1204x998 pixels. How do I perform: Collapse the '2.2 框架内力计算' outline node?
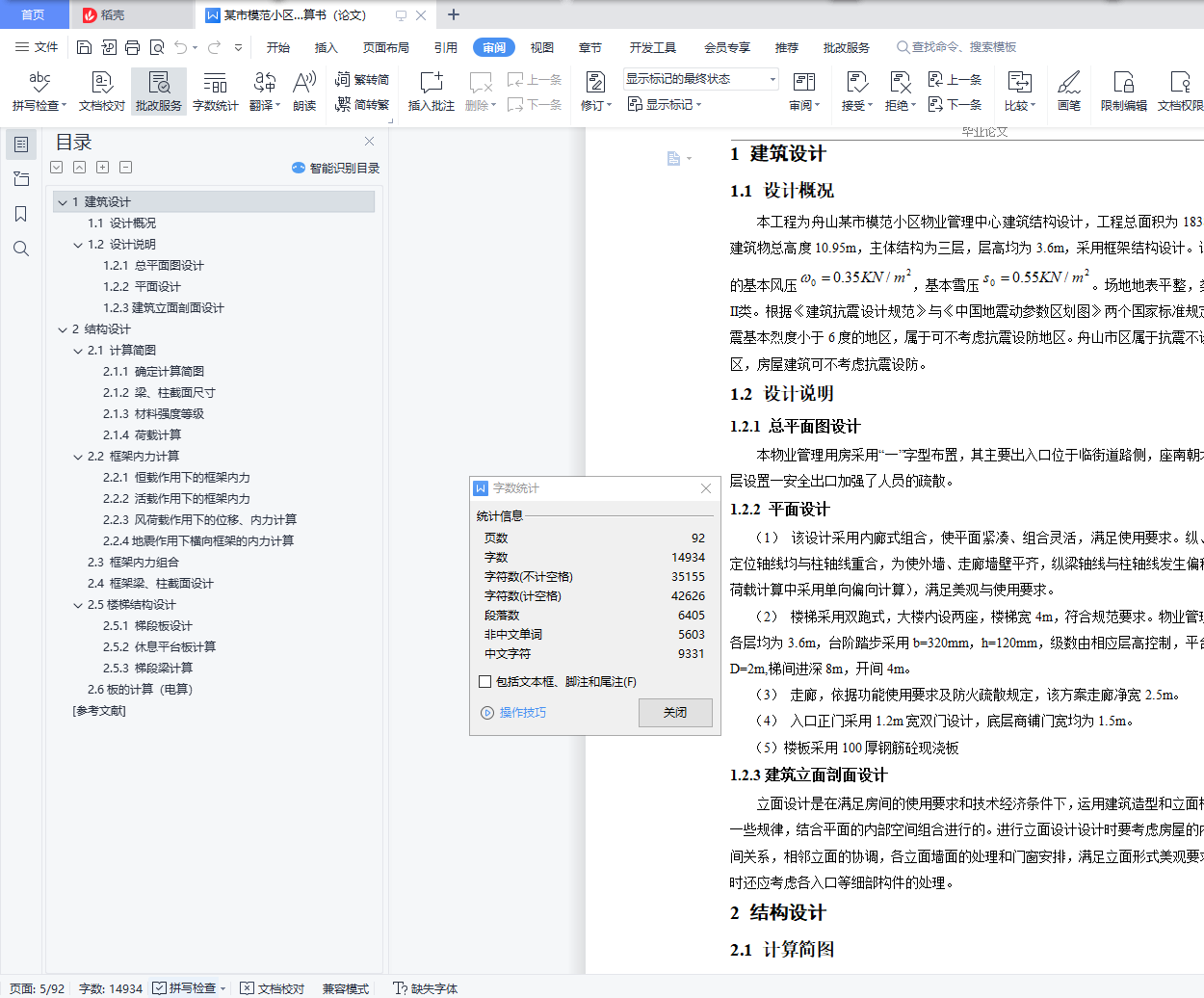(78, 457)
